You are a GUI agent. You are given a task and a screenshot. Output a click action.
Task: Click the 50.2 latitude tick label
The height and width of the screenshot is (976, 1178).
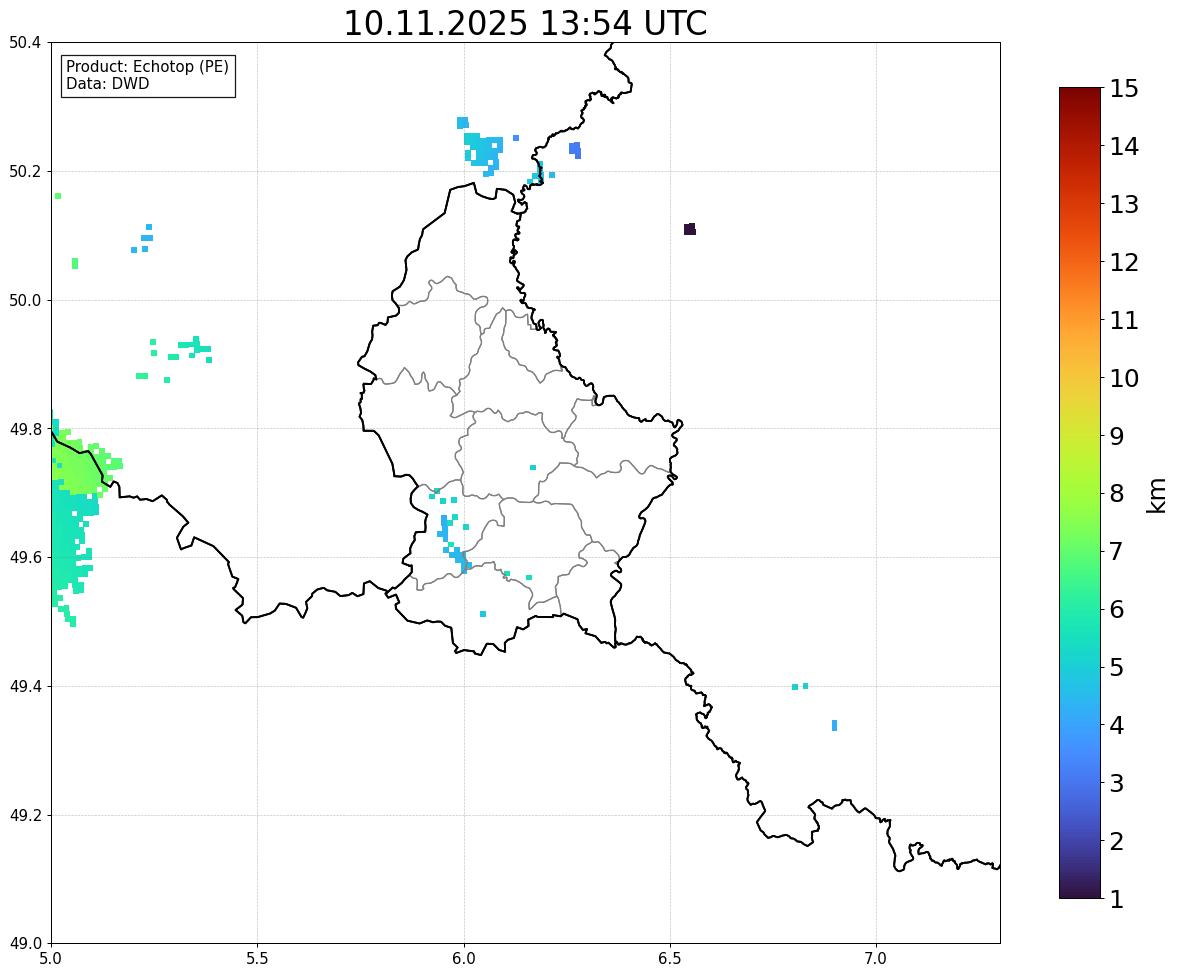point(25,171)
